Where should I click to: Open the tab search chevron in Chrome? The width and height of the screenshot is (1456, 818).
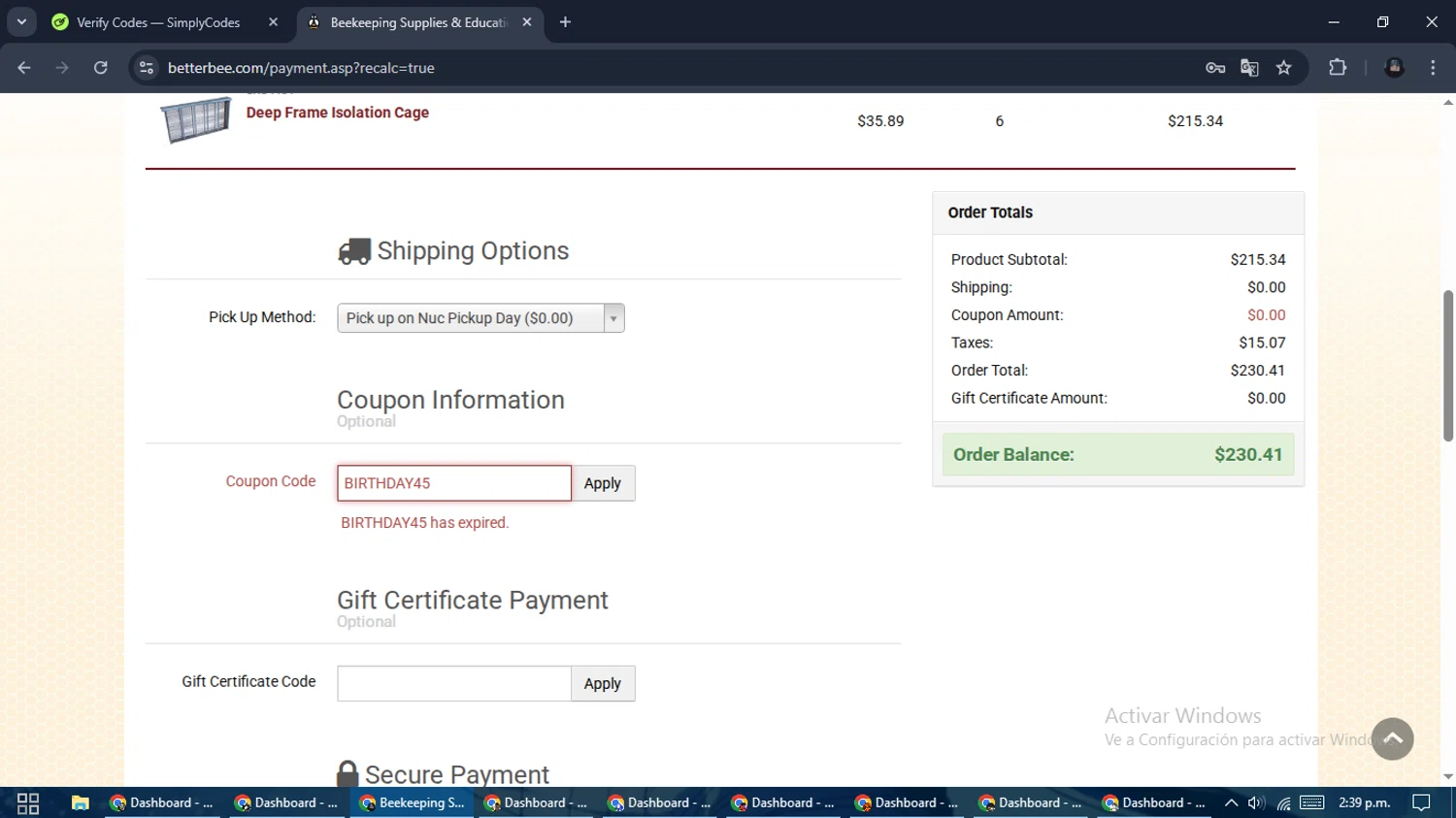click(x=21, y=21)
